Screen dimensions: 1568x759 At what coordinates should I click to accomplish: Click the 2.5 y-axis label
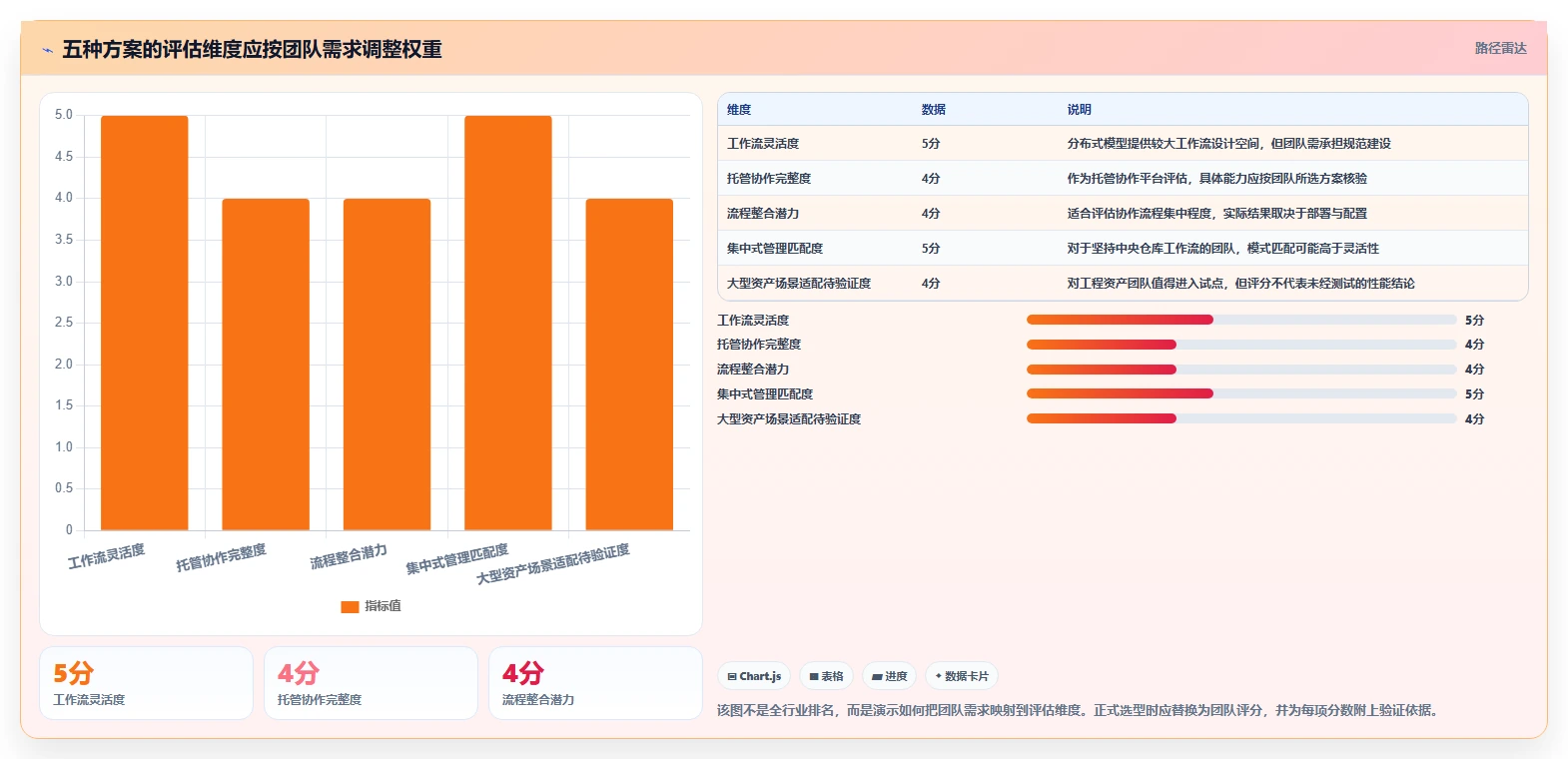coord(64,323)
